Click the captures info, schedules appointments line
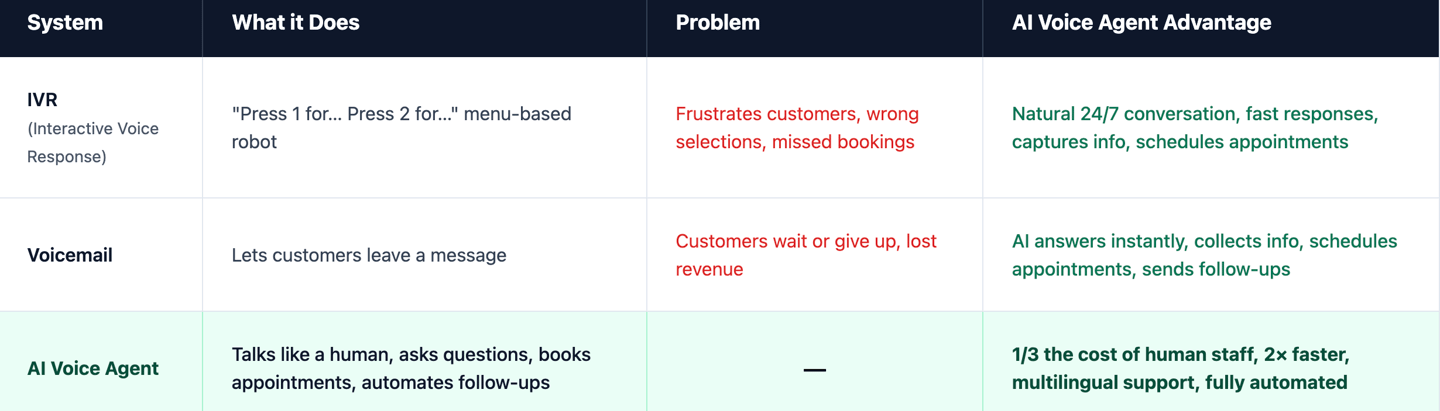Viewport: 1440px width, 411px height. point(1180,142)
